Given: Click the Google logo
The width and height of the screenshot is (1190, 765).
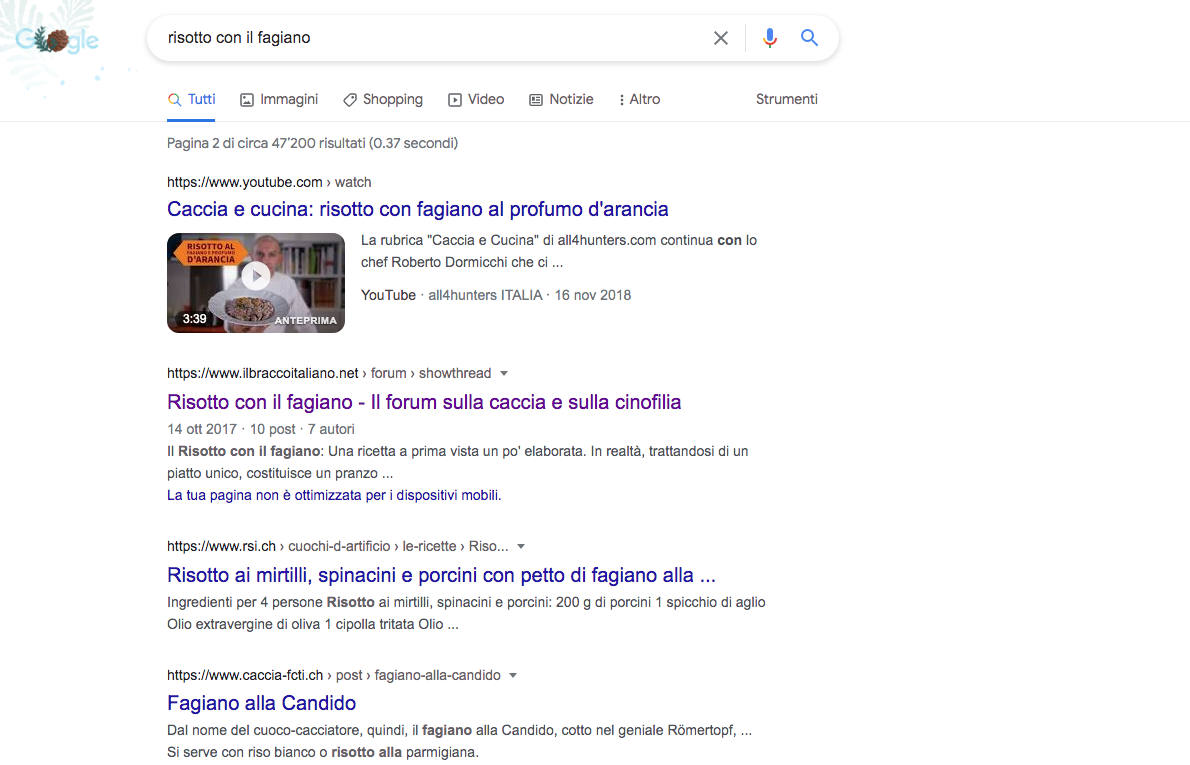Looking at the screenshot, I should pyautogui.click(x=57, y=39).
